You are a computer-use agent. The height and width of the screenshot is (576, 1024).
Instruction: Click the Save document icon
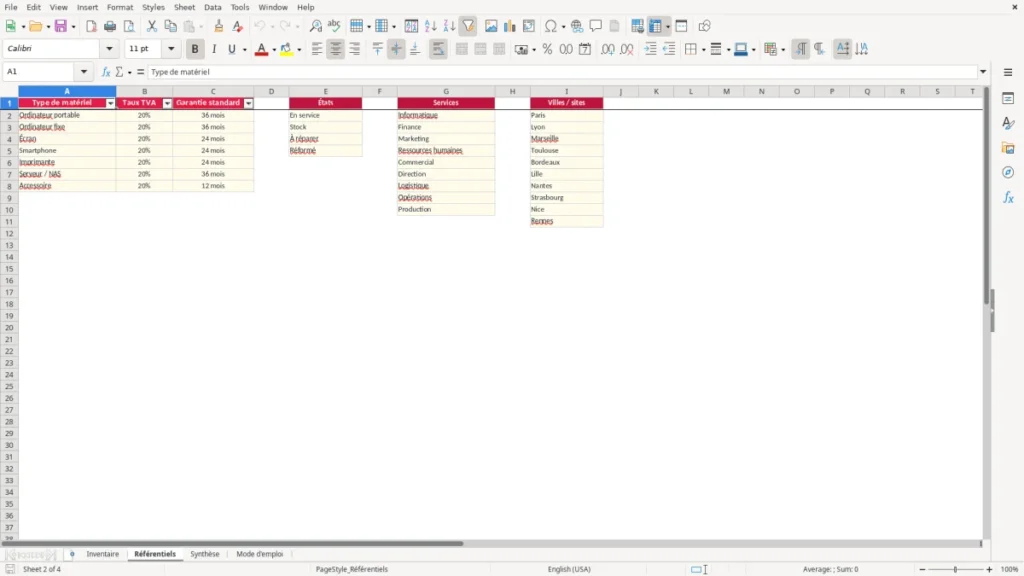[61, 26]
